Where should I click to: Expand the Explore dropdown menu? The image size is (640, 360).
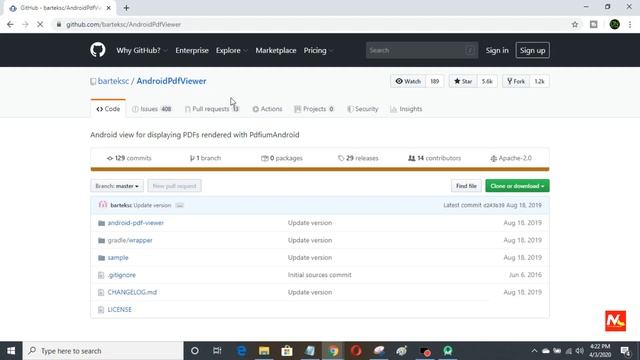tap(231, 51)
